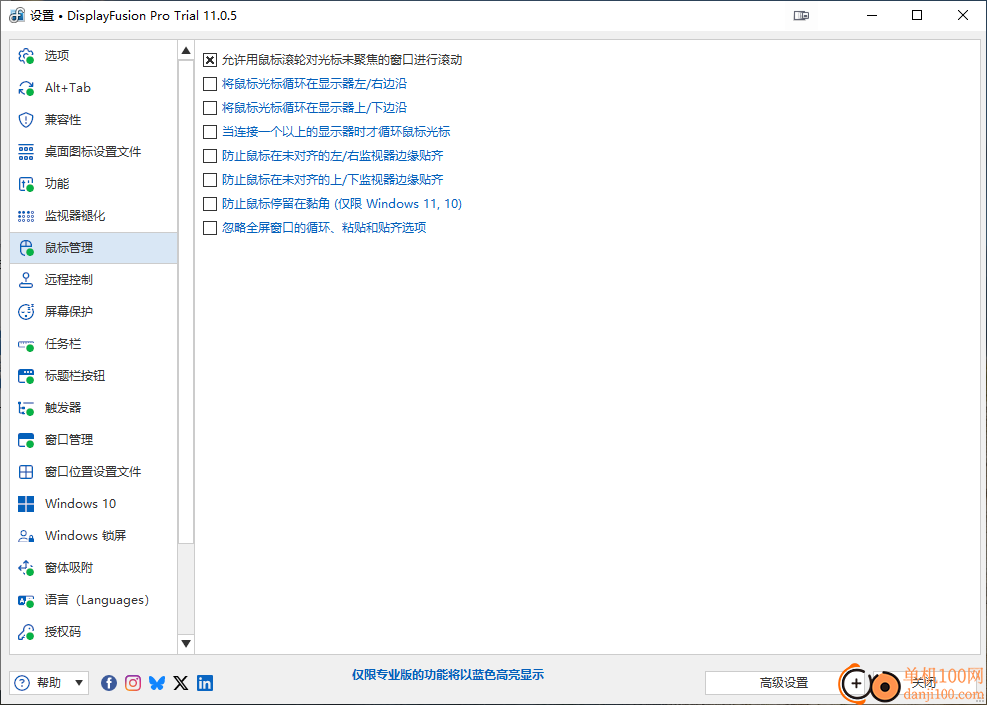Click the 监视器褪化 dotted icon
The width and height of the screenshot is (987, 705).
coord(26,216)
